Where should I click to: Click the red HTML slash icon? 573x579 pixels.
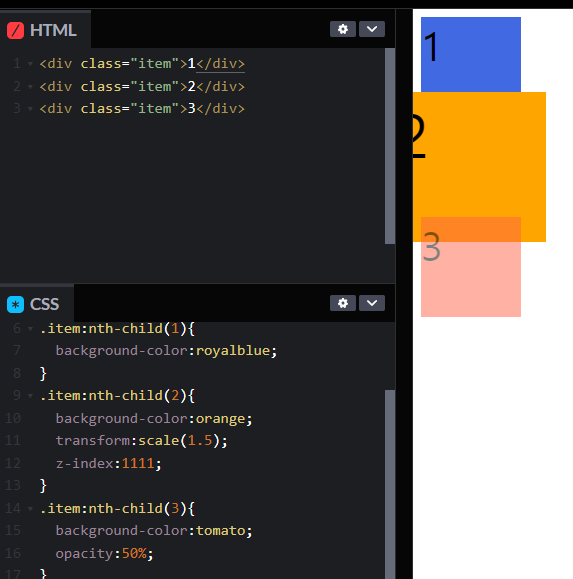[16, 30]
